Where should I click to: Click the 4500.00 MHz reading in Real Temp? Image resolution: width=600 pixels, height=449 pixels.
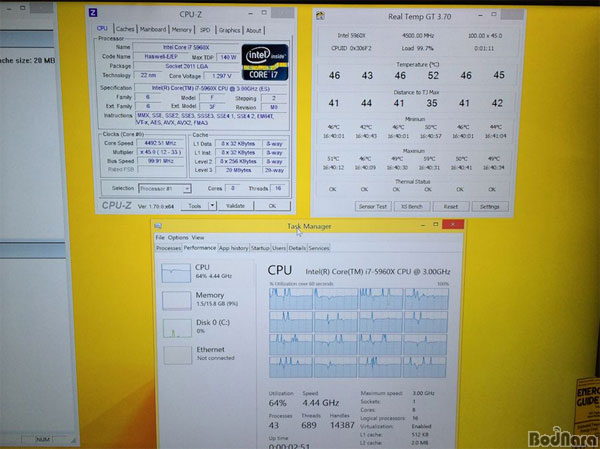(417, 36)
